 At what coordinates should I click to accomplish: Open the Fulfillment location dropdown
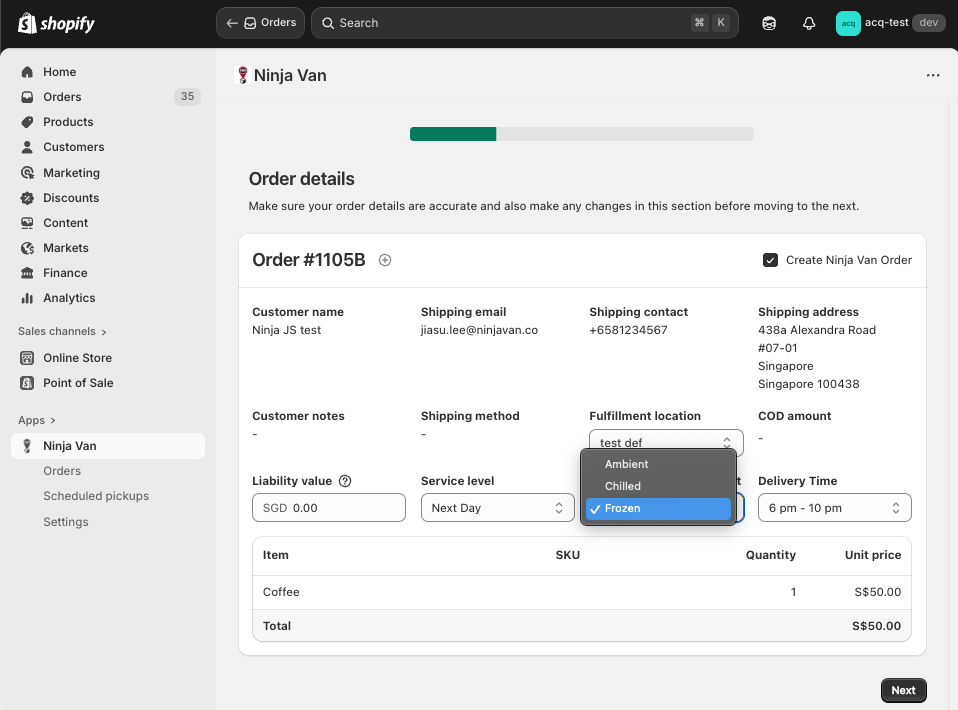[666, 442]
